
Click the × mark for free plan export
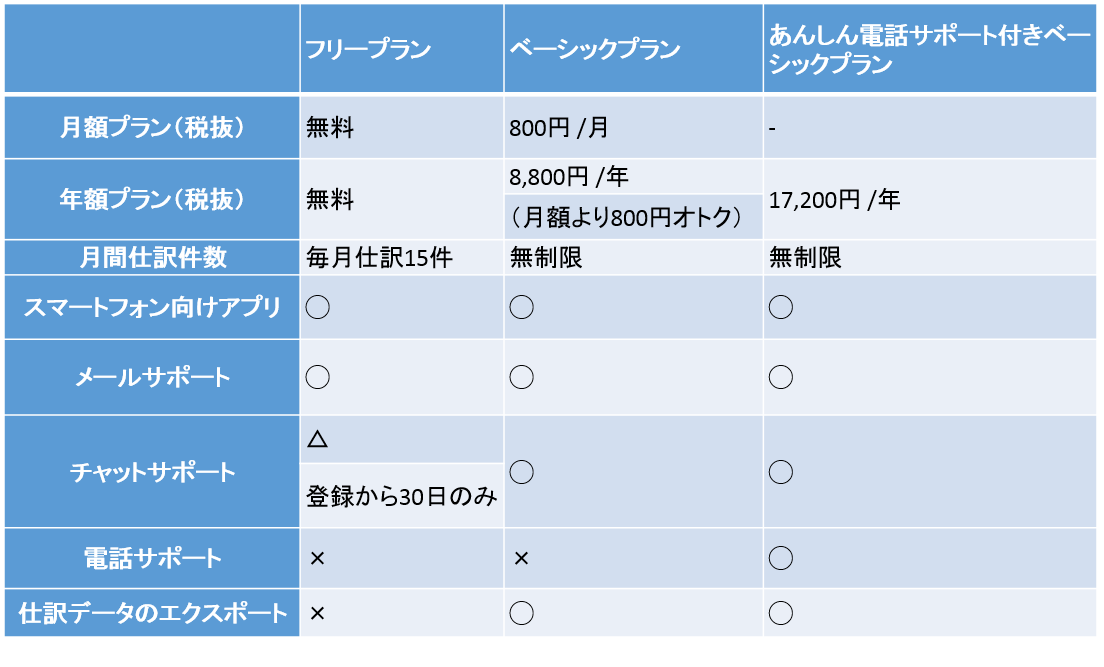click(x=318, y=613)
